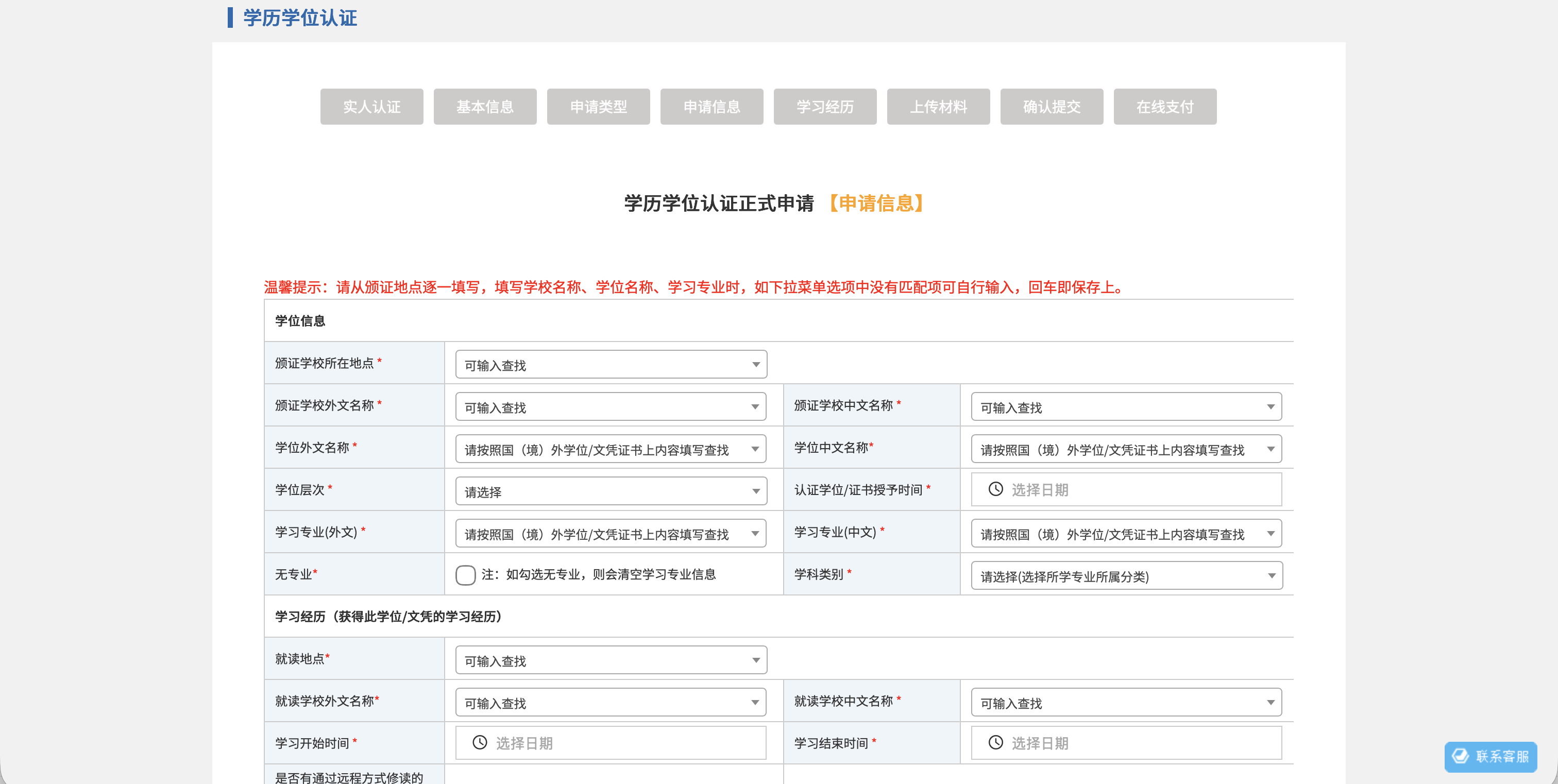Image resolution: width=1558 pixels, height=784 pixels.
Task: Click the 在线支付 step button
Action: click(1165, 107)
